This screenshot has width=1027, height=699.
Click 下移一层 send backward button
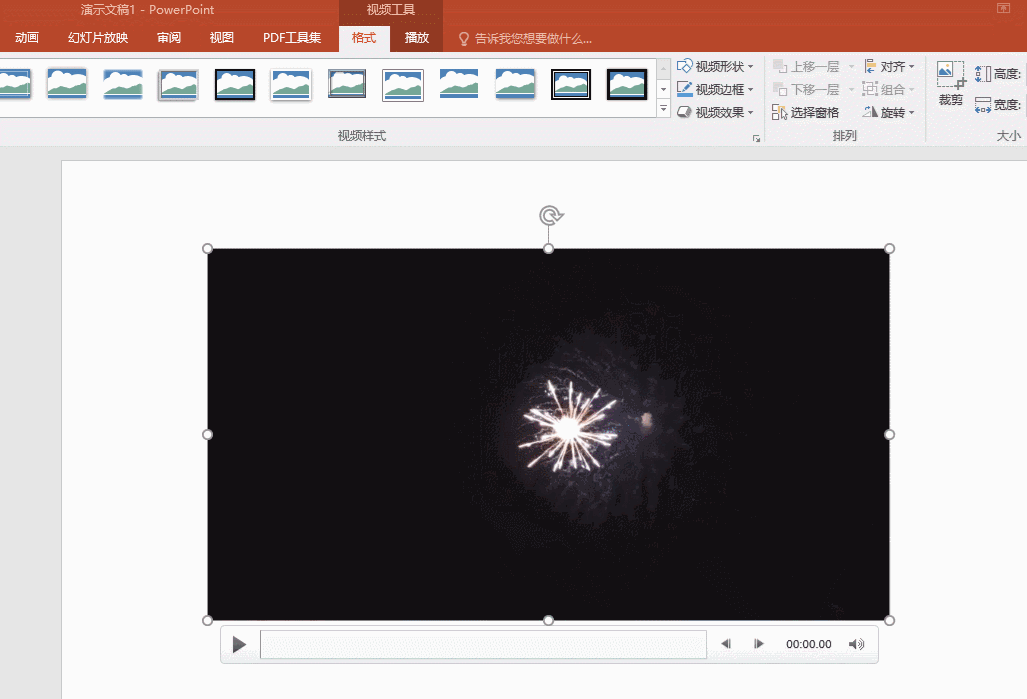point(806,89)
